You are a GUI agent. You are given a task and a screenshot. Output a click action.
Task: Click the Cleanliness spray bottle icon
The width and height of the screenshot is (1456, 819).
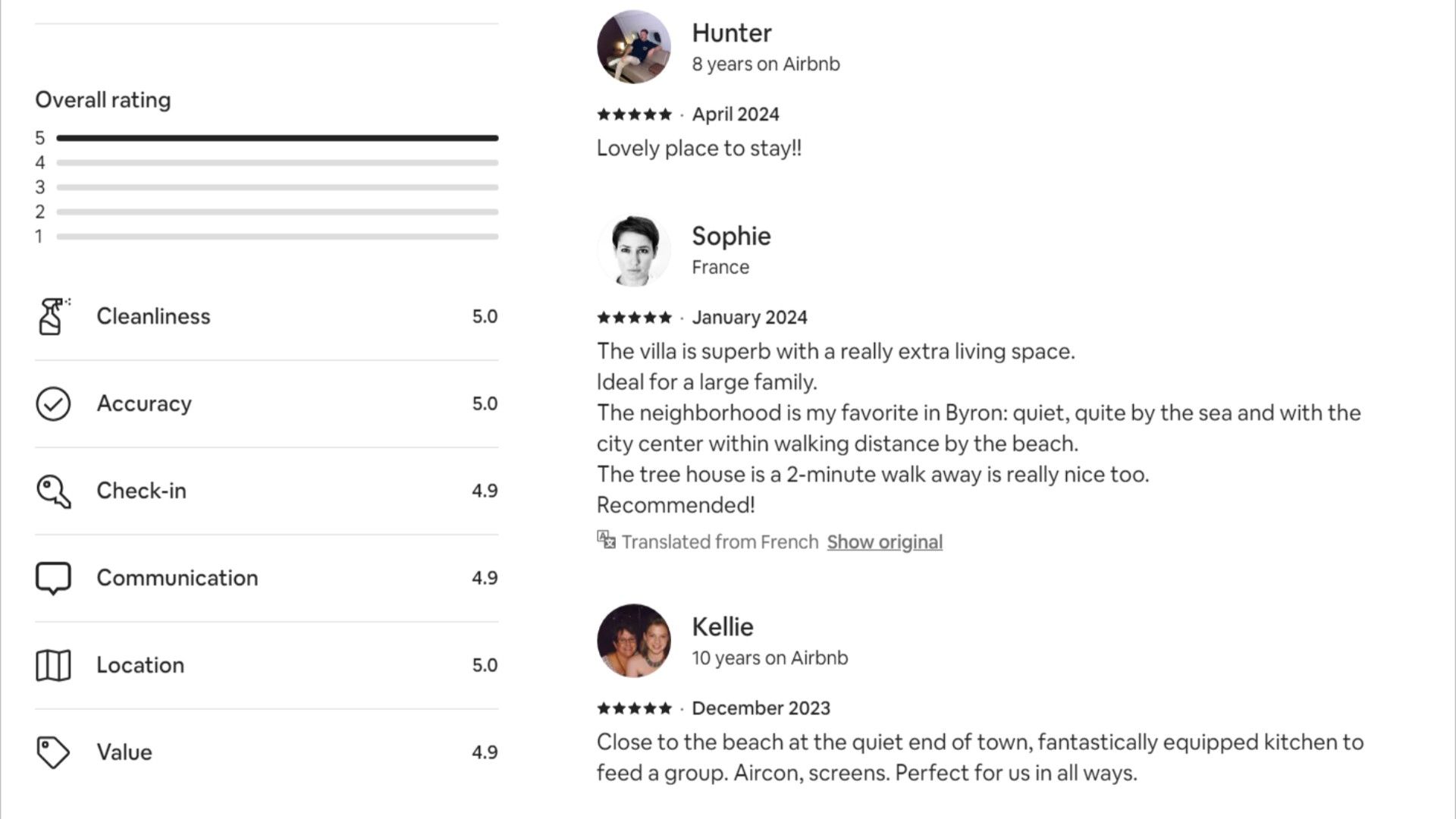click(x=52, y=316)
